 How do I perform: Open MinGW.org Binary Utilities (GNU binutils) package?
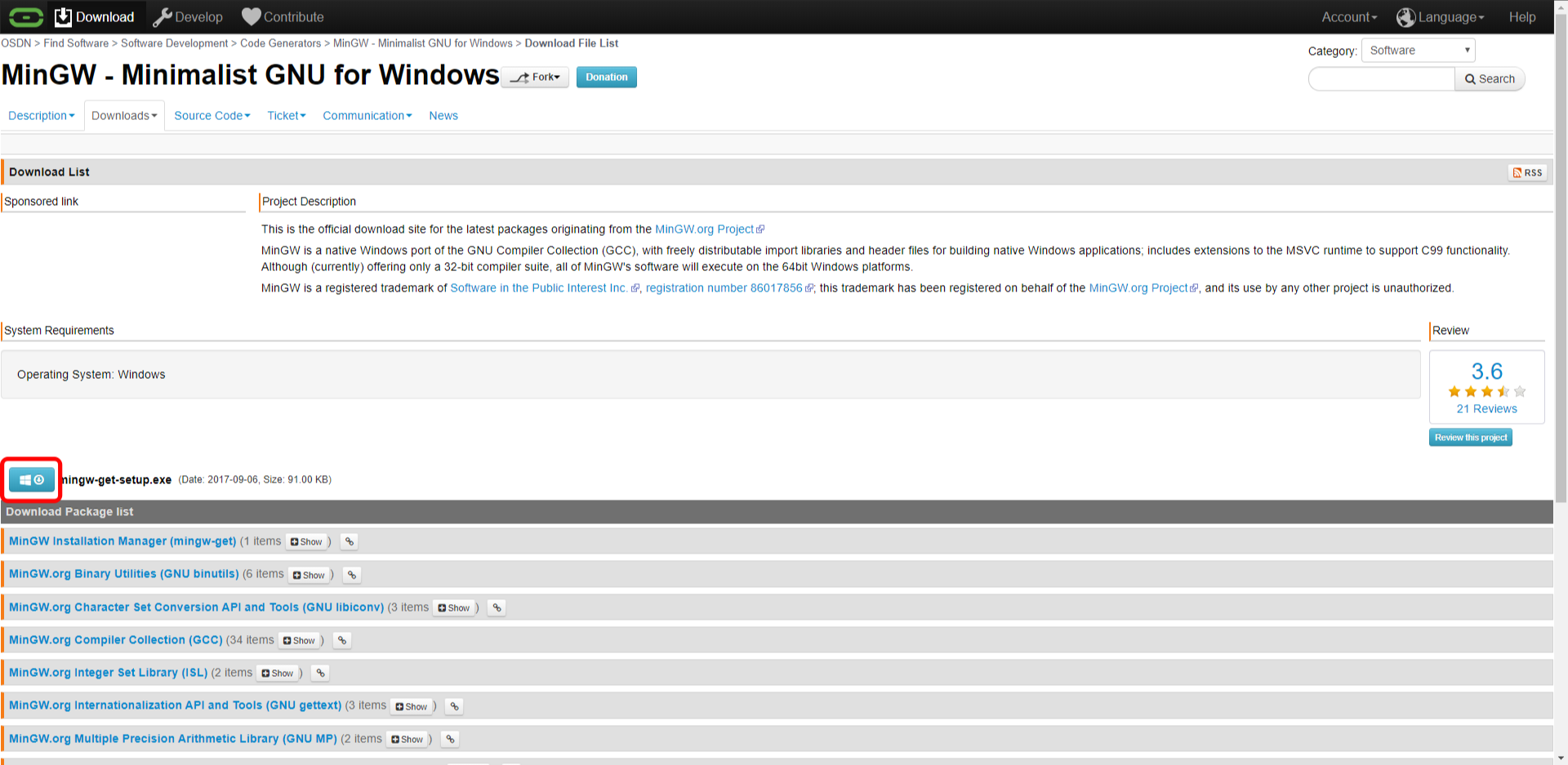click(x=124, y=574)
